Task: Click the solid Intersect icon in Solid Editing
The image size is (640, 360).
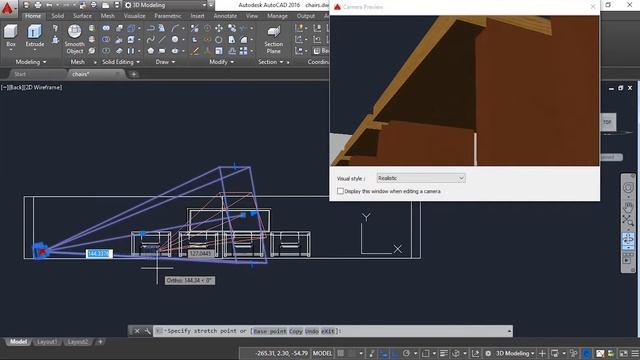Action: (x=106, y=51)
